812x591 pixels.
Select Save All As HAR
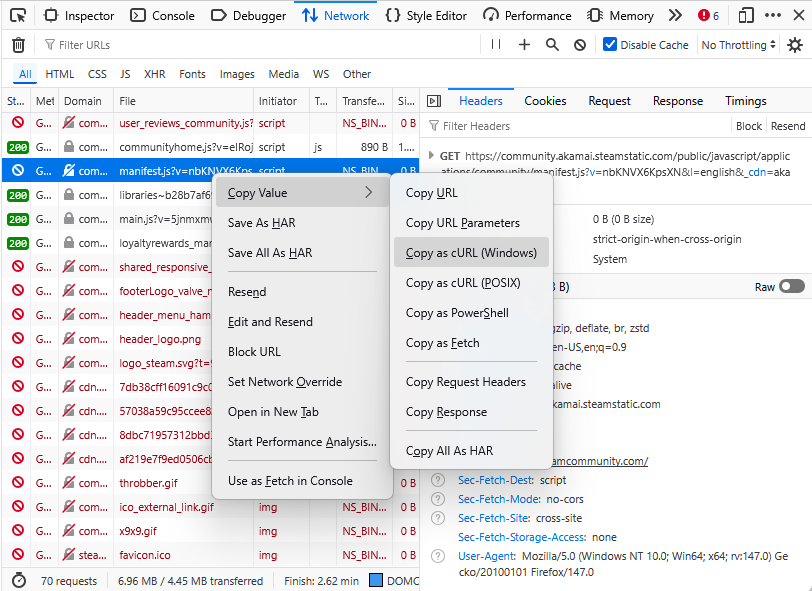pyautogui.click(x=302, y=253)
